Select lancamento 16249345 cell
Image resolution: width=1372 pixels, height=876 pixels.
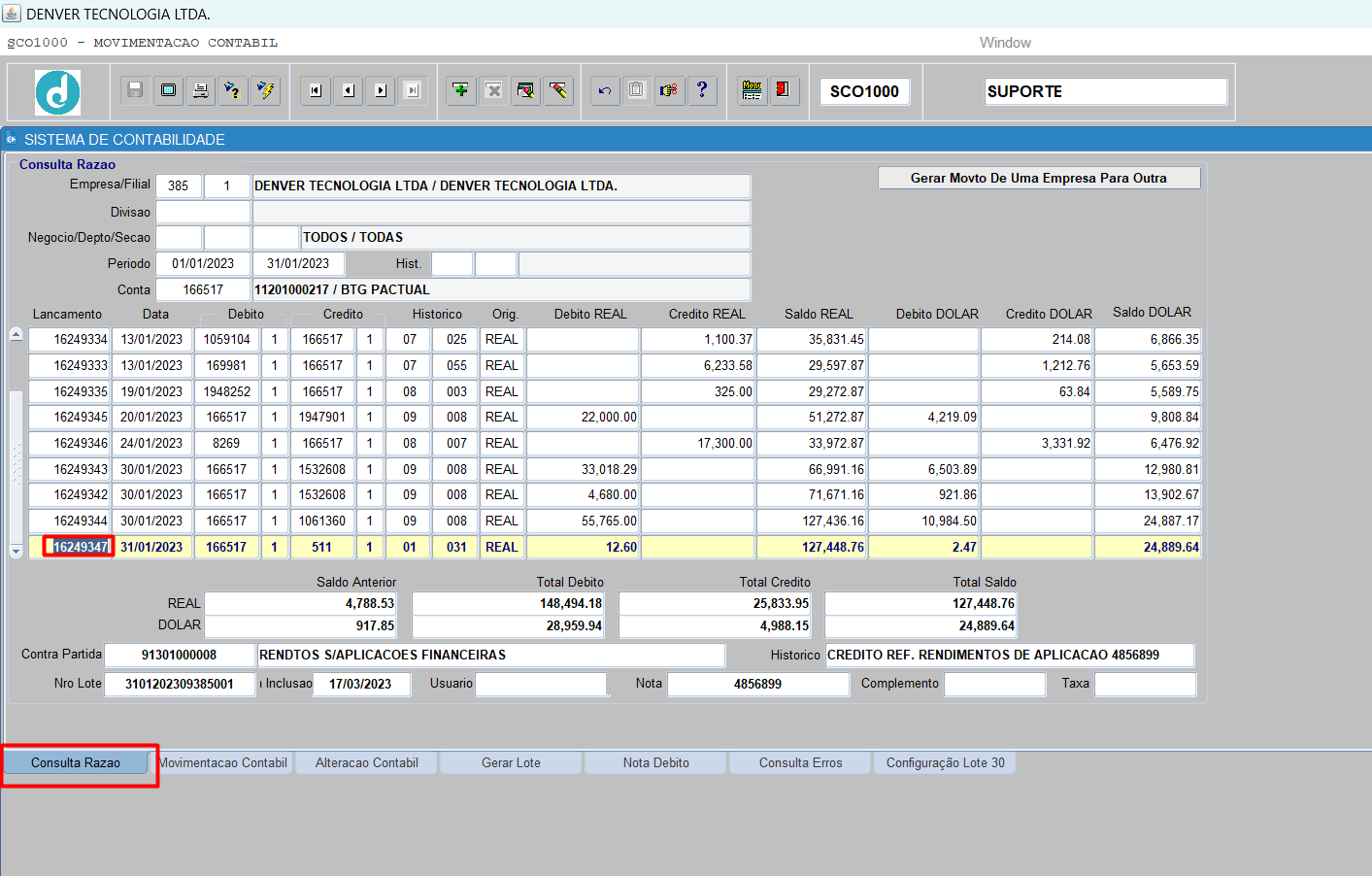[x=70, y=417]
